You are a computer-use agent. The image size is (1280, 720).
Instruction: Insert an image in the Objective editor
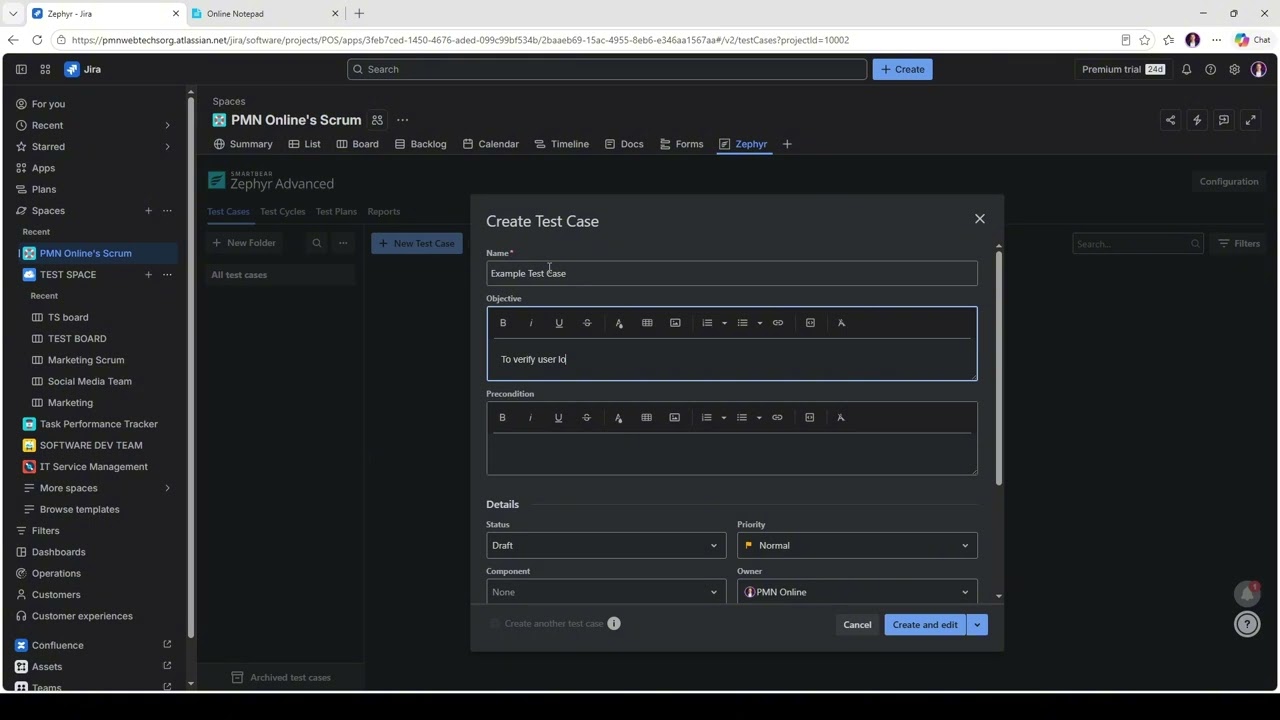pyautogui.click(x=675, y=323)
